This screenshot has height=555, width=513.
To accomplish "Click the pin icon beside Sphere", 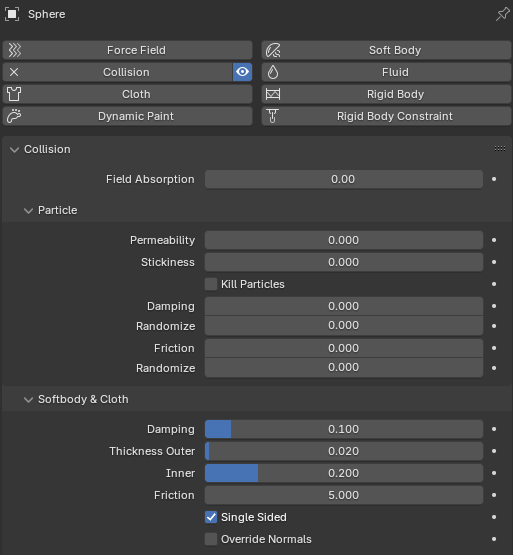I will pos(502,14).
